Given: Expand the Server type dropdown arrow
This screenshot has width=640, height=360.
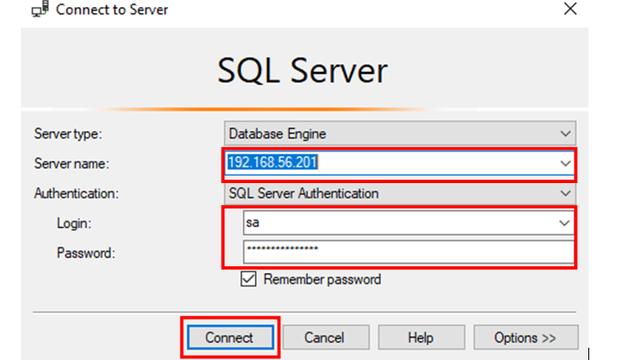Looking at the screenshot, I should pyautogui.click(x=565, y=133).
